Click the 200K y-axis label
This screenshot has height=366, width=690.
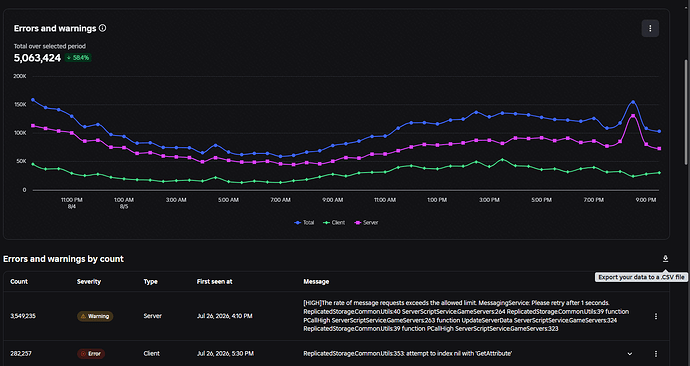(20, 76)
